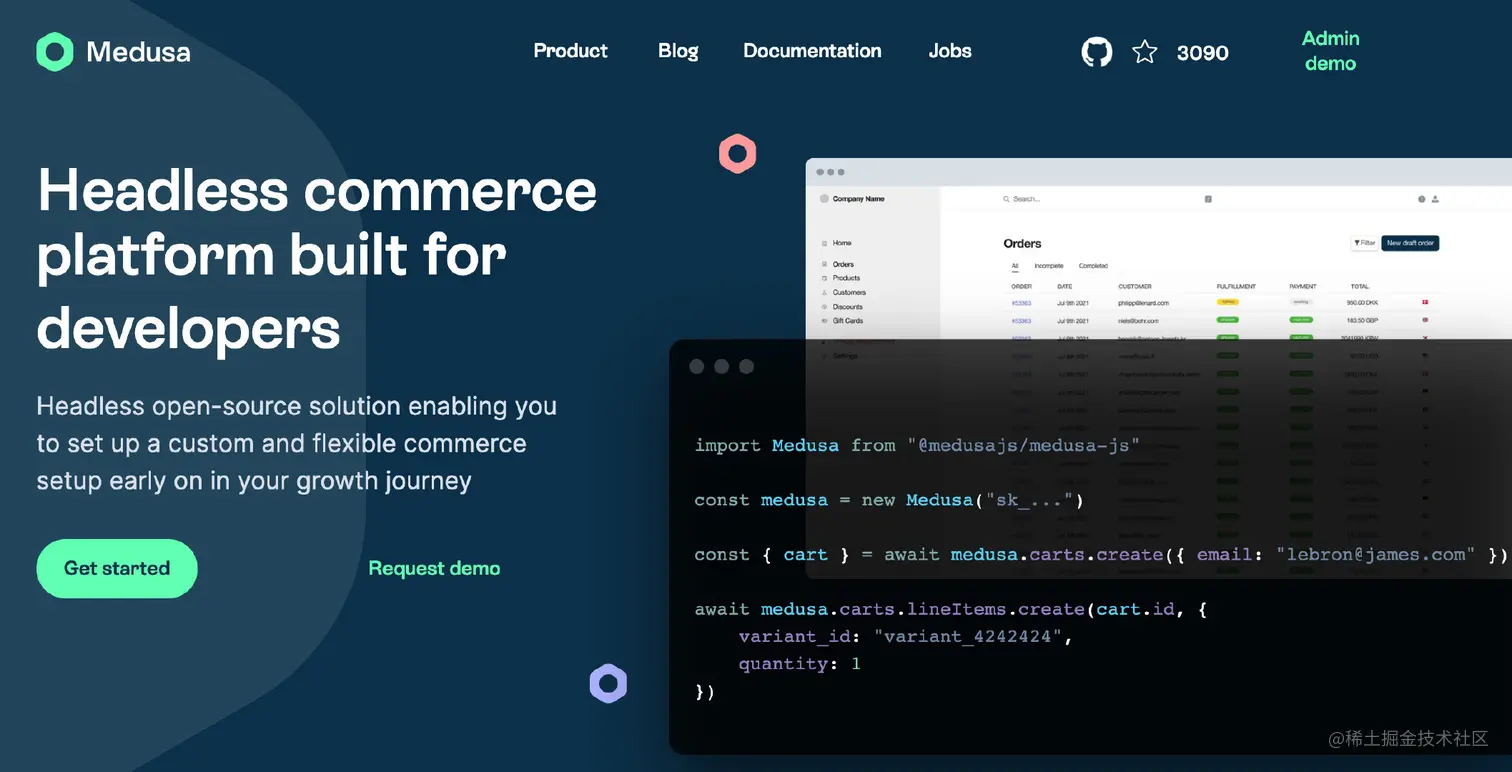This screenshot has height=772, width=1512.
Task: Select Products in the admin sidebar
Action: pos(846,278)
